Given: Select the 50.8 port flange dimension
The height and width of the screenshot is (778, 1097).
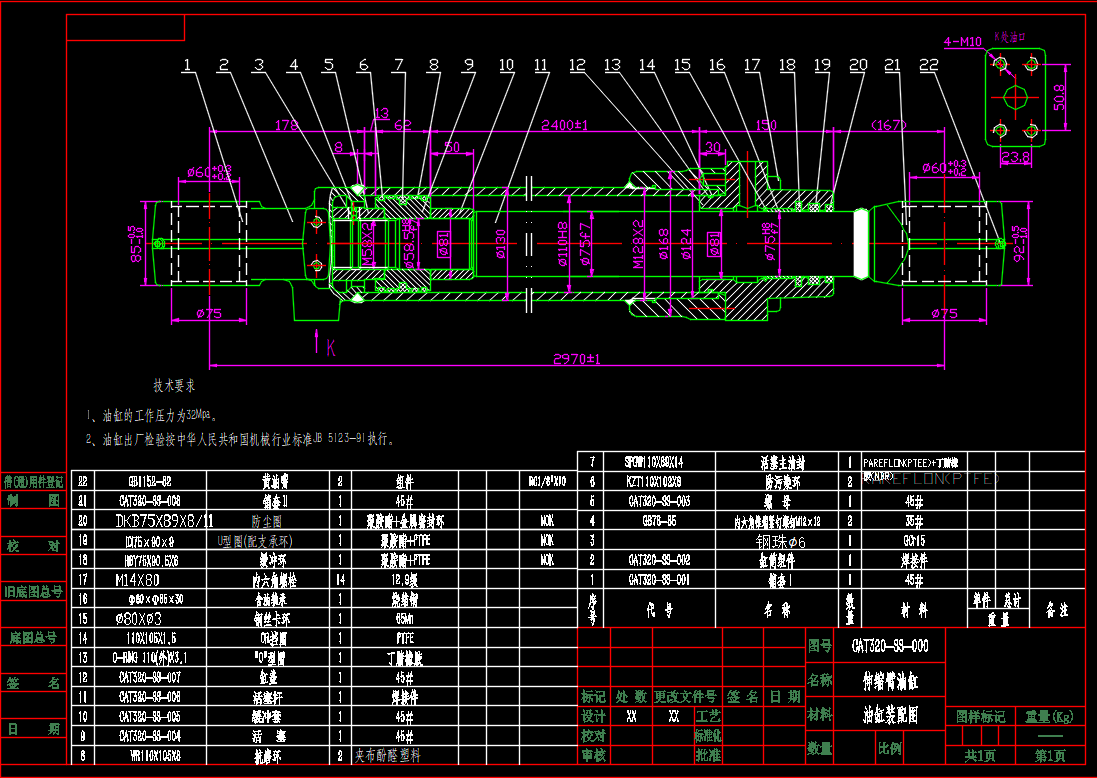Looking at the screenshot, I should coord(1060,97).
